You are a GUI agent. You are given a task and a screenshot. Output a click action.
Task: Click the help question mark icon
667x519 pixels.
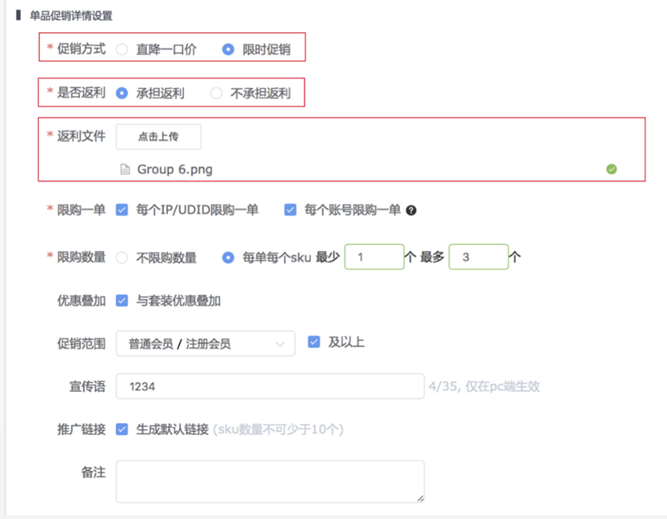click(x=410, y=210)
